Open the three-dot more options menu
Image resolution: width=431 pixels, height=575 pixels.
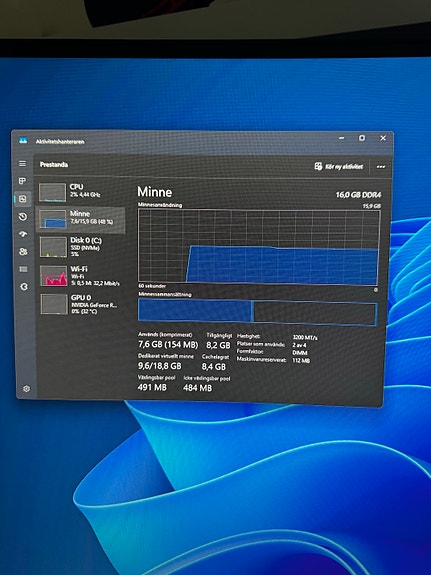(x=381, y=167)
